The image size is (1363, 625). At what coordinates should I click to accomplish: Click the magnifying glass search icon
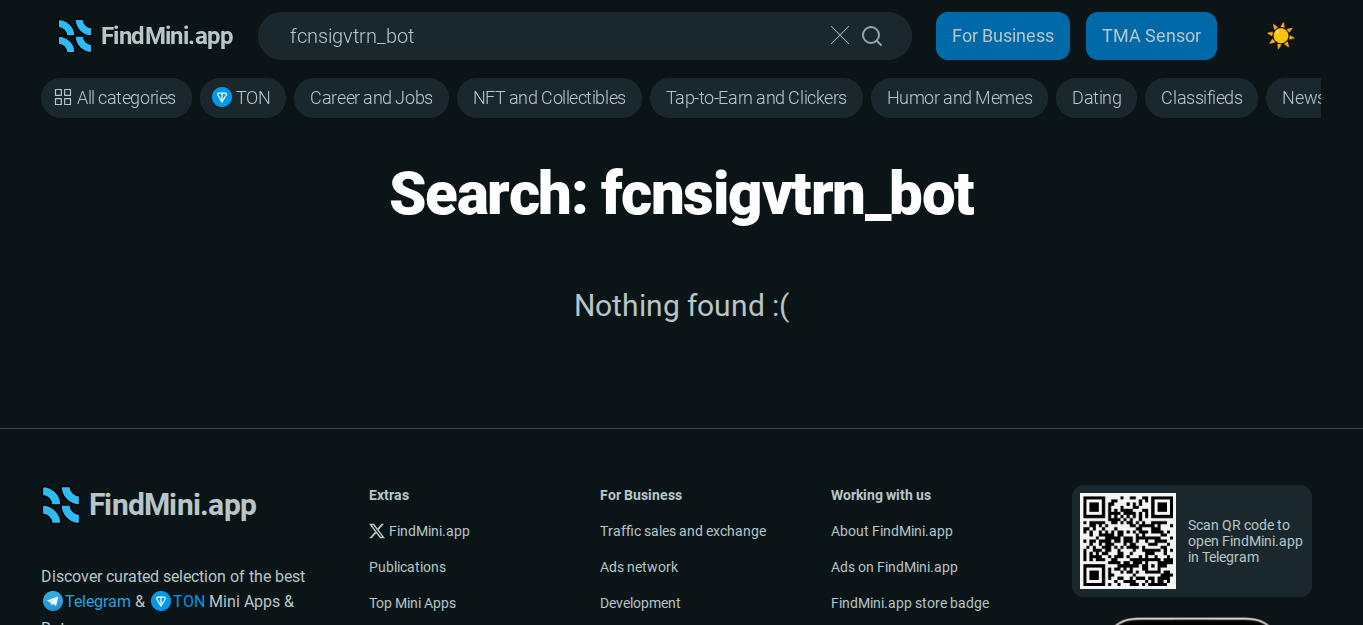tap(872, 36)
